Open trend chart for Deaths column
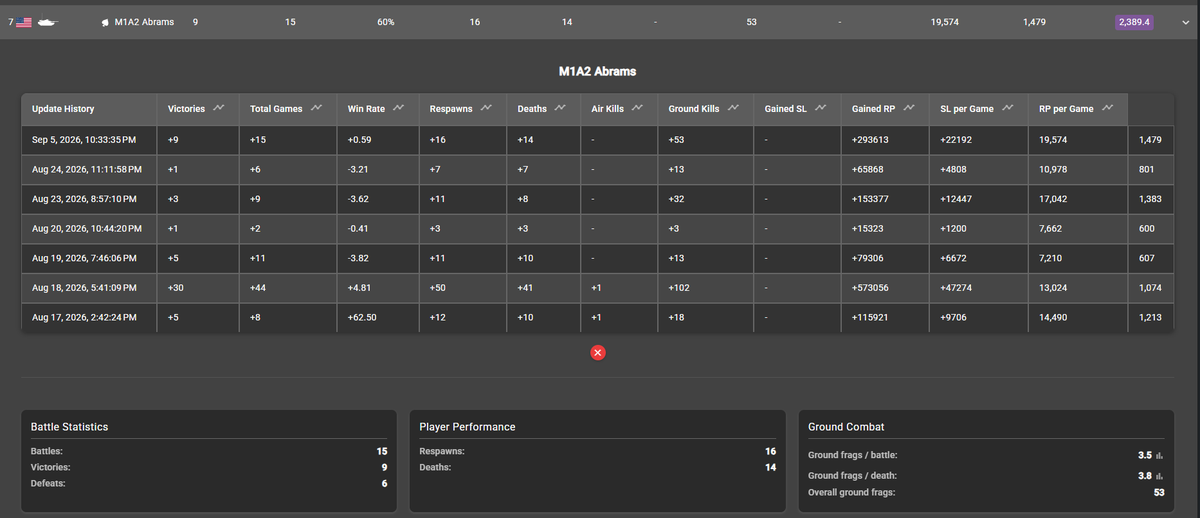 pyautogui.click(x=560, y=108)
